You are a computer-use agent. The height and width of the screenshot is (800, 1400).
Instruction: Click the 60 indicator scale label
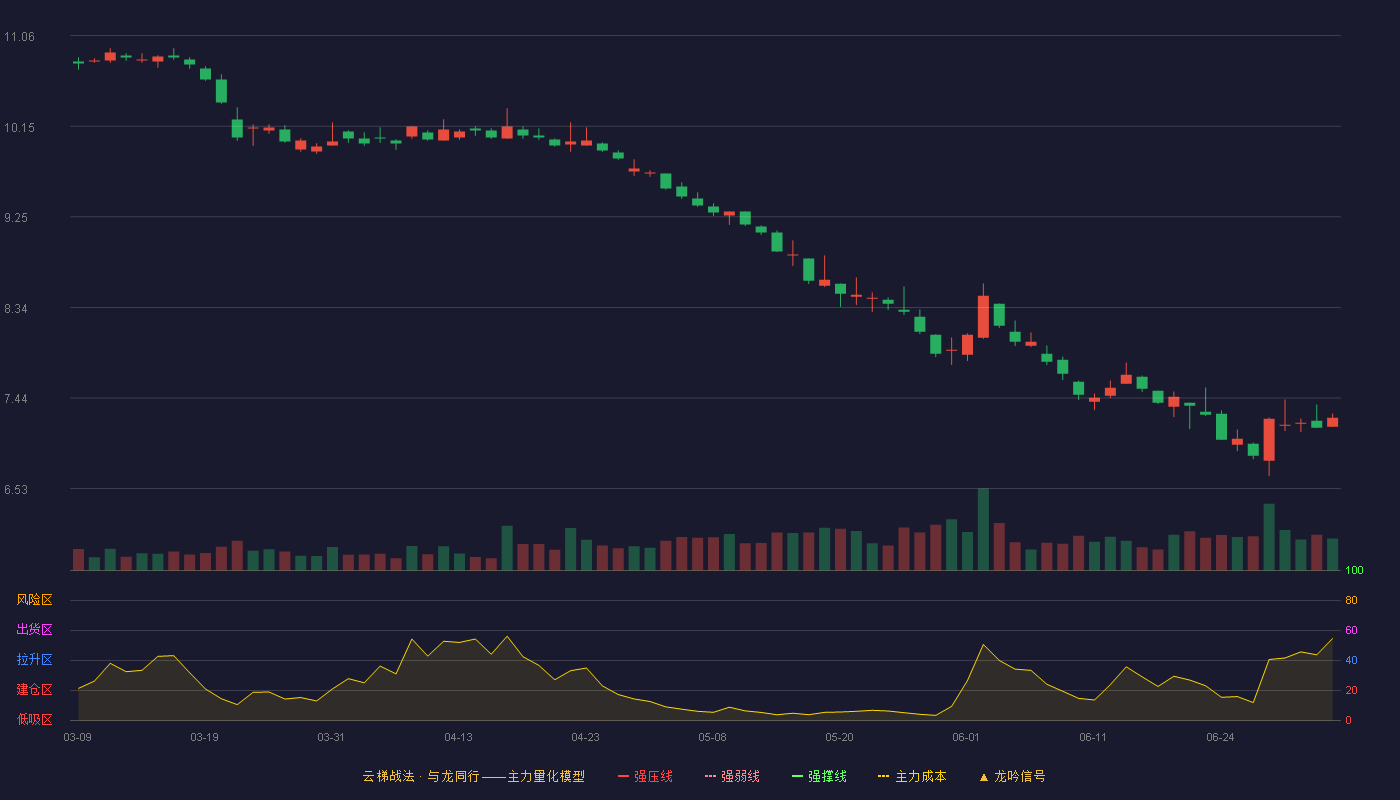pyautogui.click(x=1351, y=630)
